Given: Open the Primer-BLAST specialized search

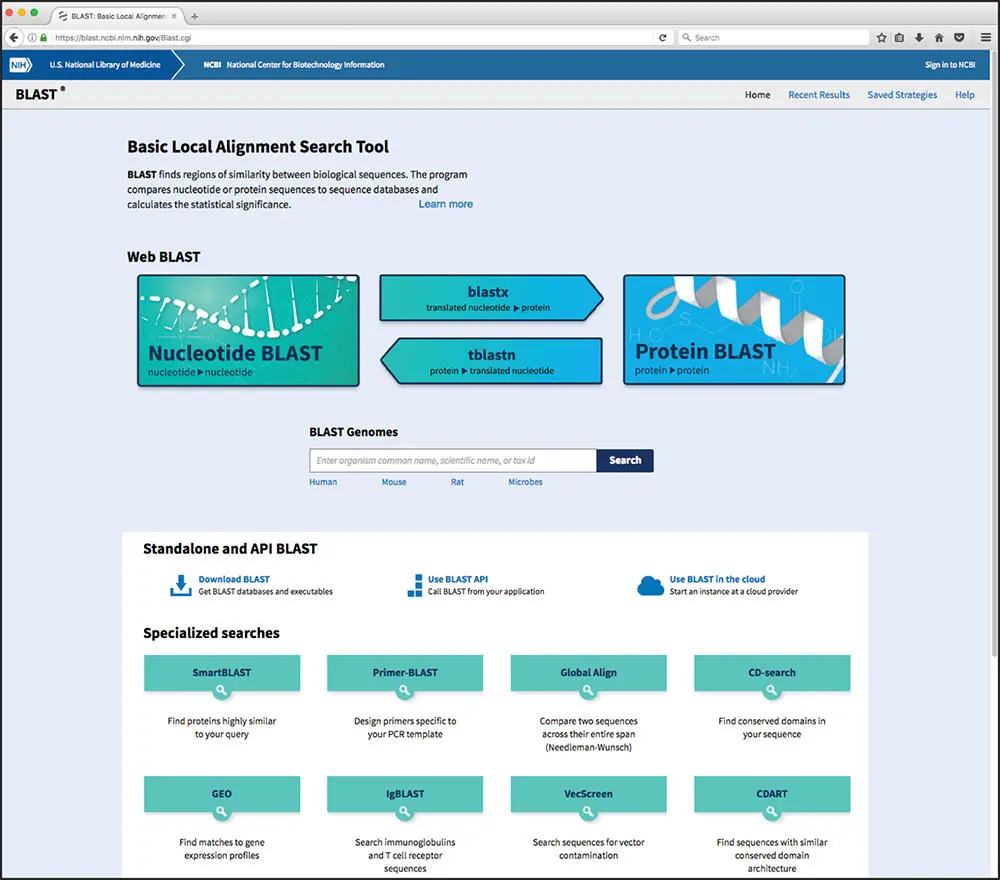Looking at the screenshot, I should 405,673.
